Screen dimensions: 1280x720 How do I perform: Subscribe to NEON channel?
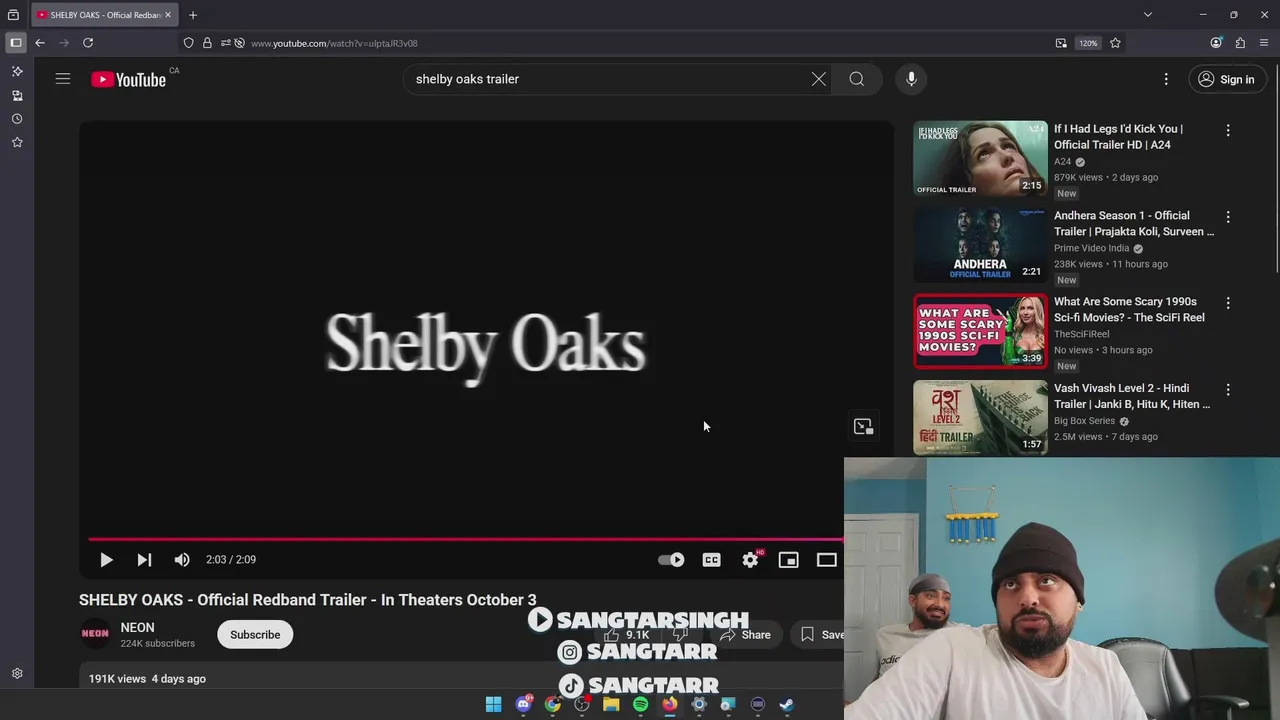255,634
